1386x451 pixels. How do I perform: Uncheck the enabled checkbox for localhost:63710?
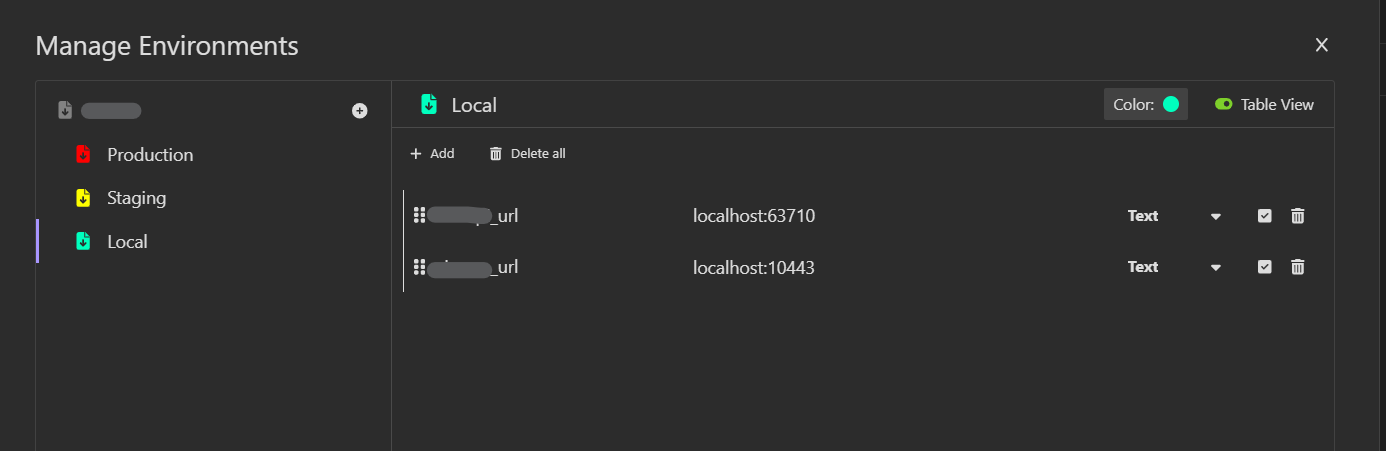1265,216
